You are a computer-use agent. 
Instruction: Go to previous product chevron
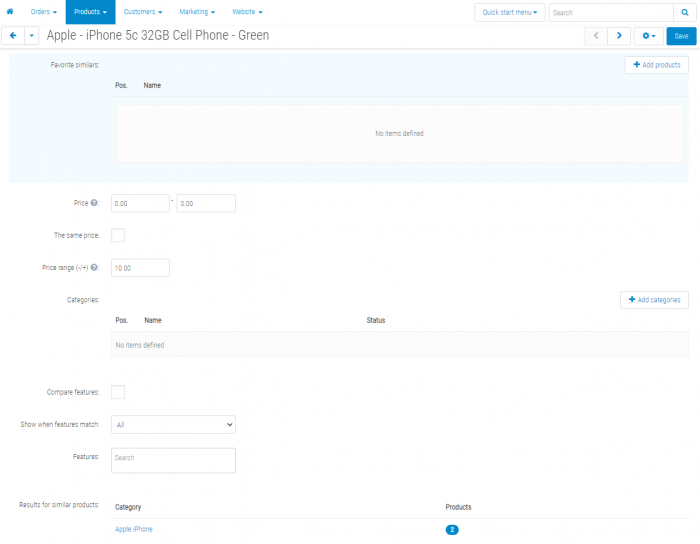pos(596,36)
